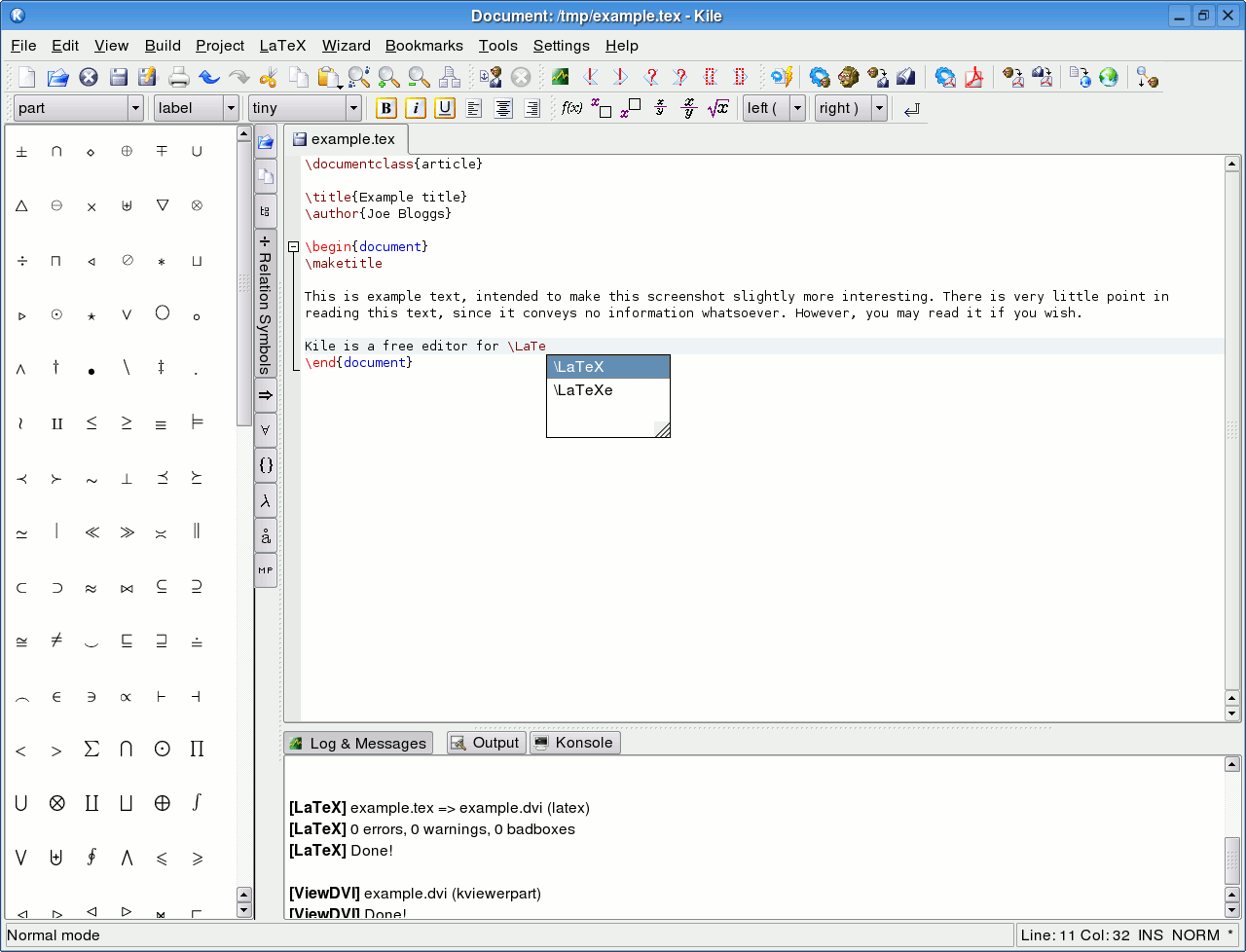Open the font size dropdown showing 'tiny'
The height and width of the screenshot is (952, 1246).
(x=305, y=108)
